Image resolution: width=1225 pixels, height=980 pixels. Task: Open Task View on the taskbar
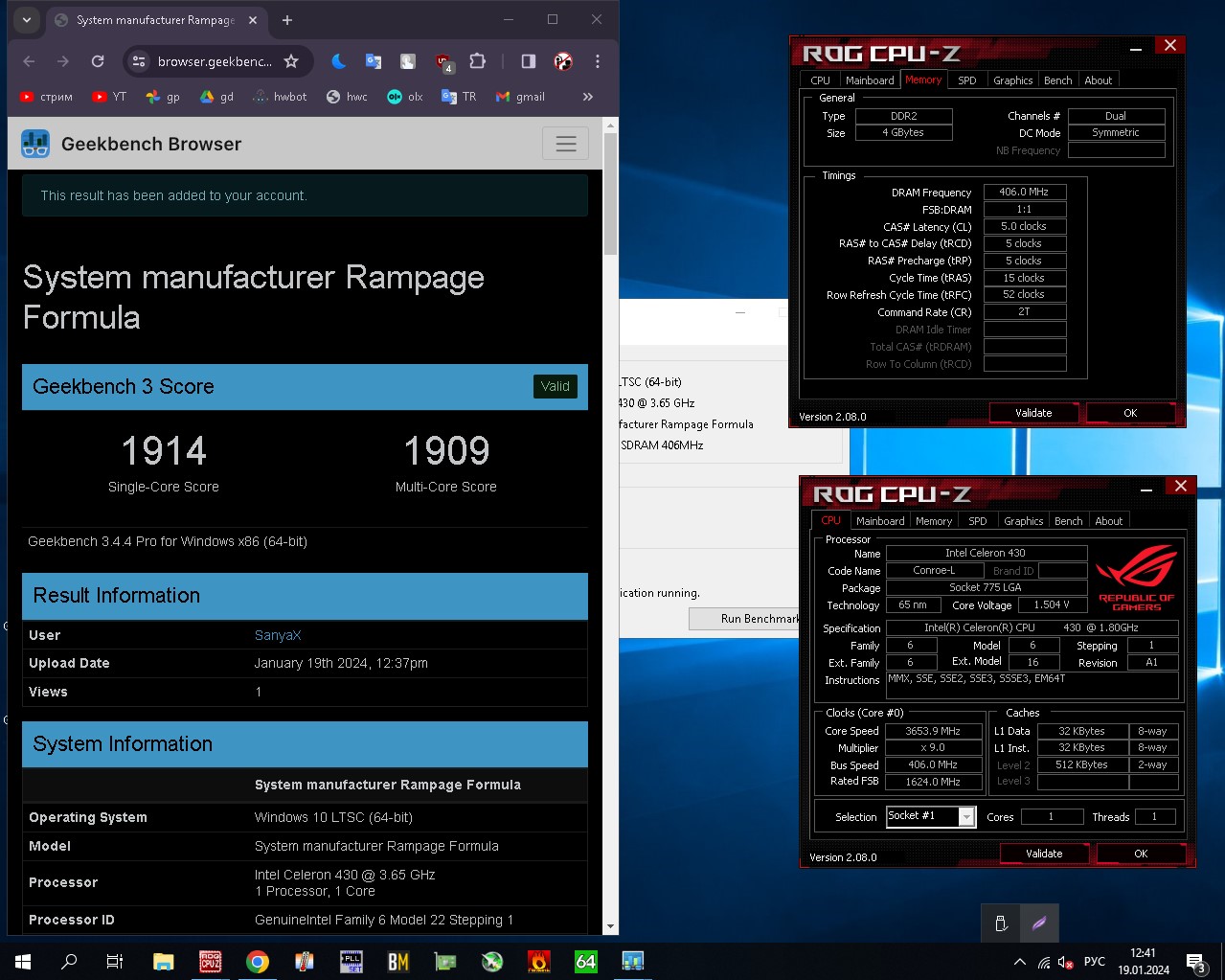pyautogui.click(x=115, y=961)
